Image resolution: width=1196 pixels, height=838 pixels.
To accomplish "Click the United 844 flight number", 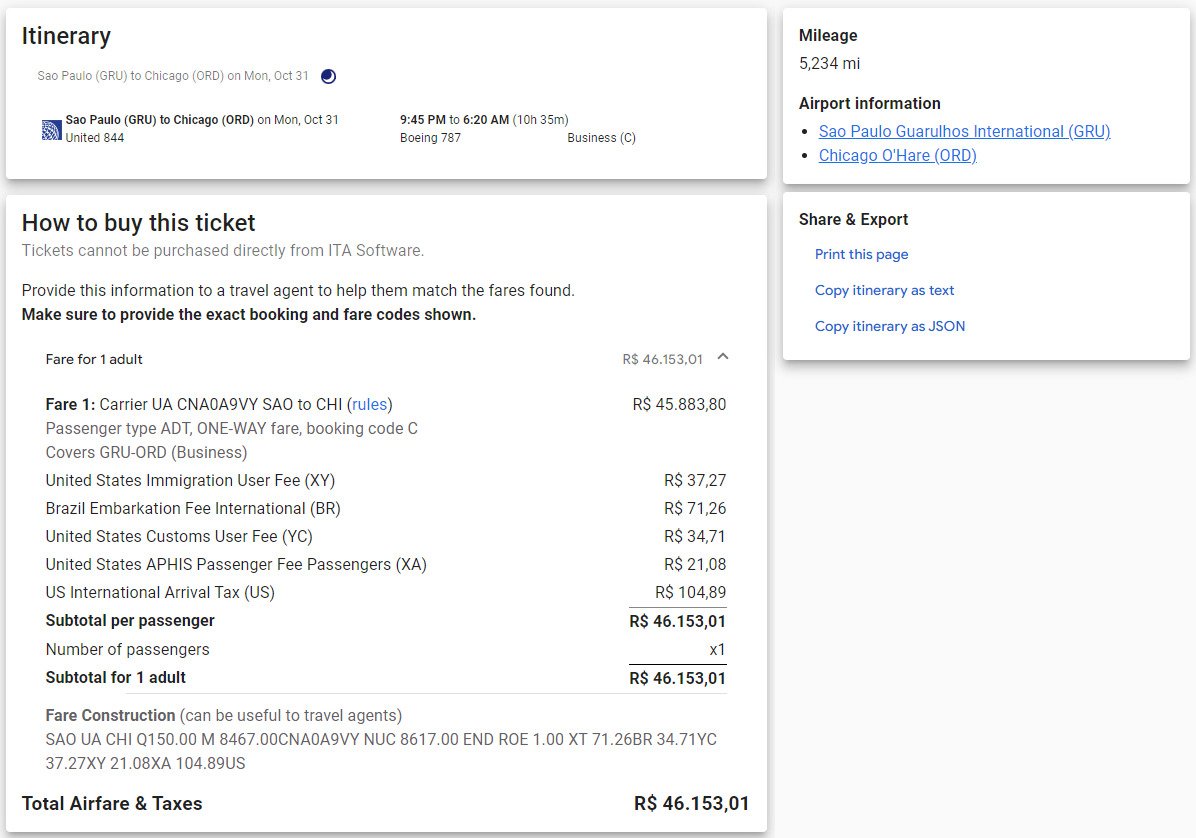I will point(95,138).
